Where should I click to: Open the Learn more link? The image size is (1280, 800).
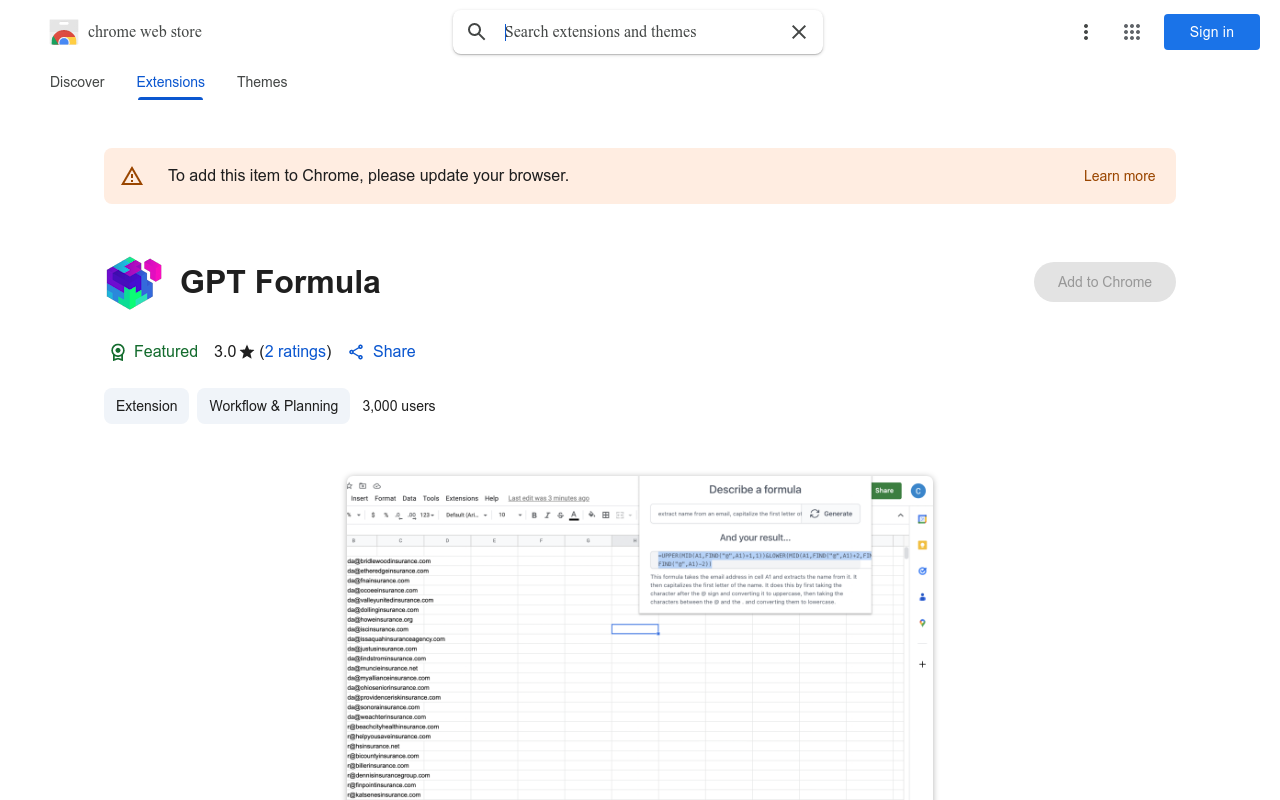(1119, 176)
